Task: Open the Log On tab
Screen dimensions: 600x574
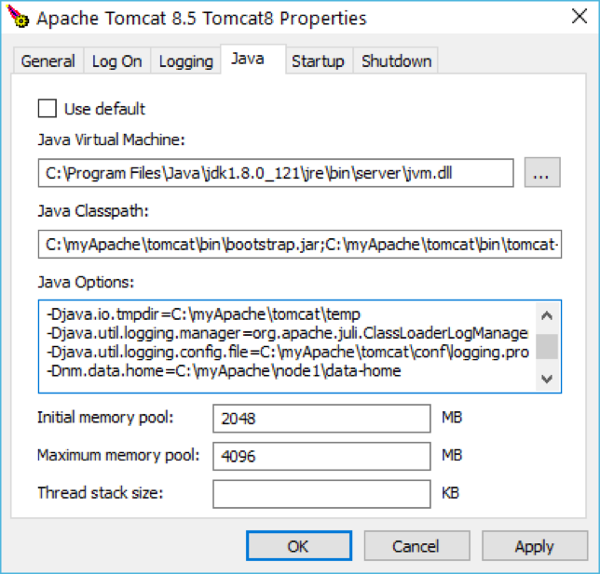Action: click(x=117, y=61)
